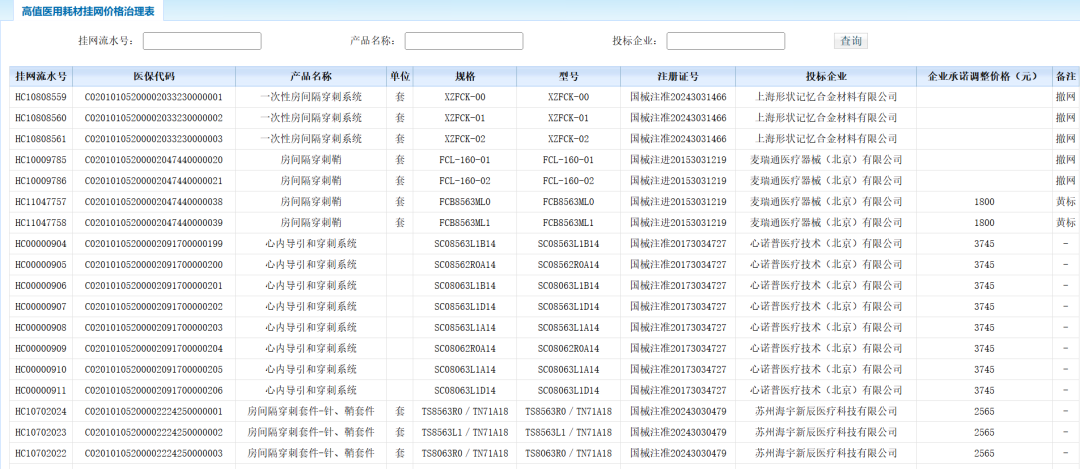This screenshot has width=1080, height=469.
Task: Click TS8063R0 / TN71A18 in 型号 column
Action: (568, 453)
